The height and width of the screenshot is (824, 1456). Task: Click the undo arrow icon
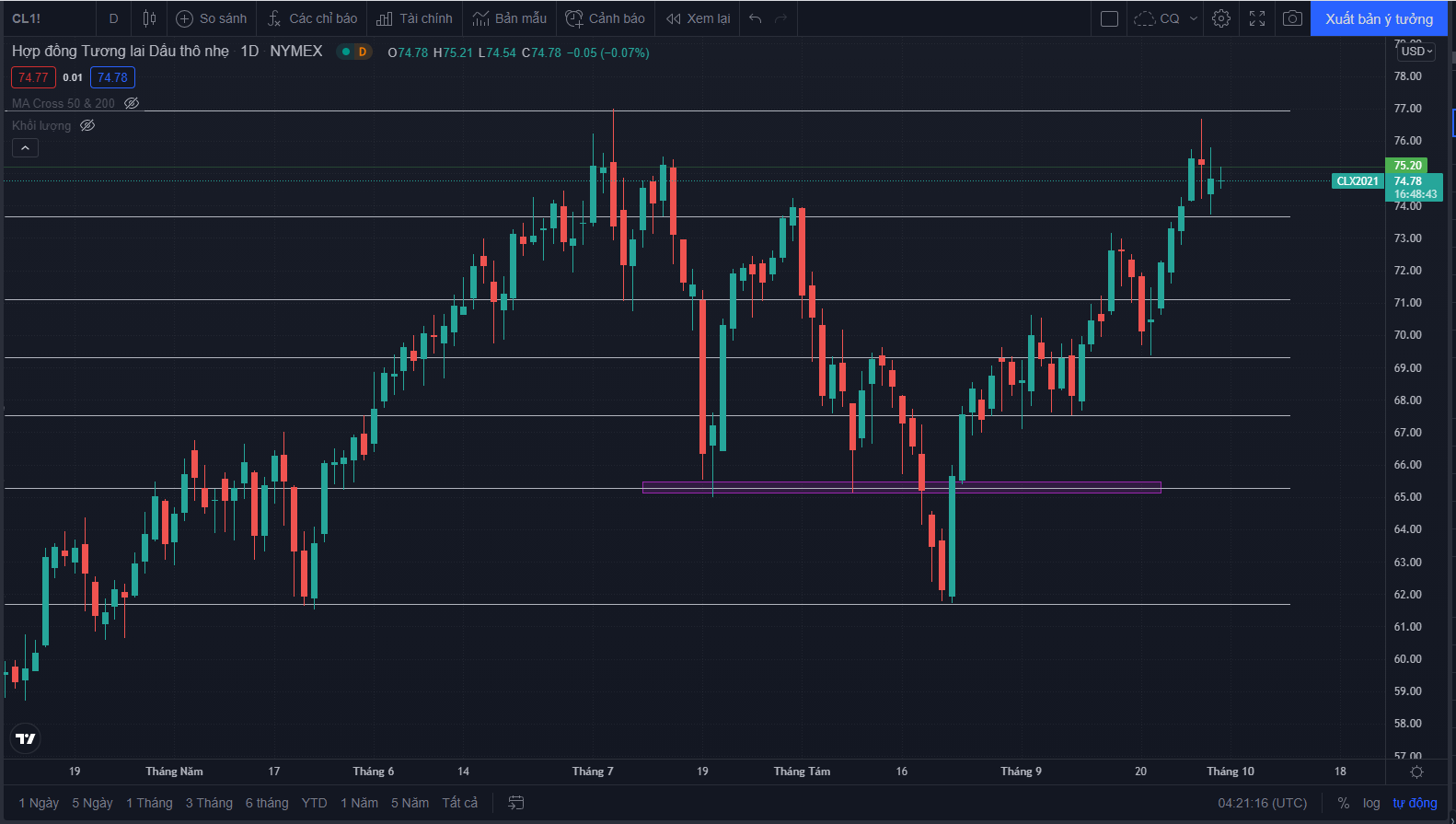pos(756,18)
